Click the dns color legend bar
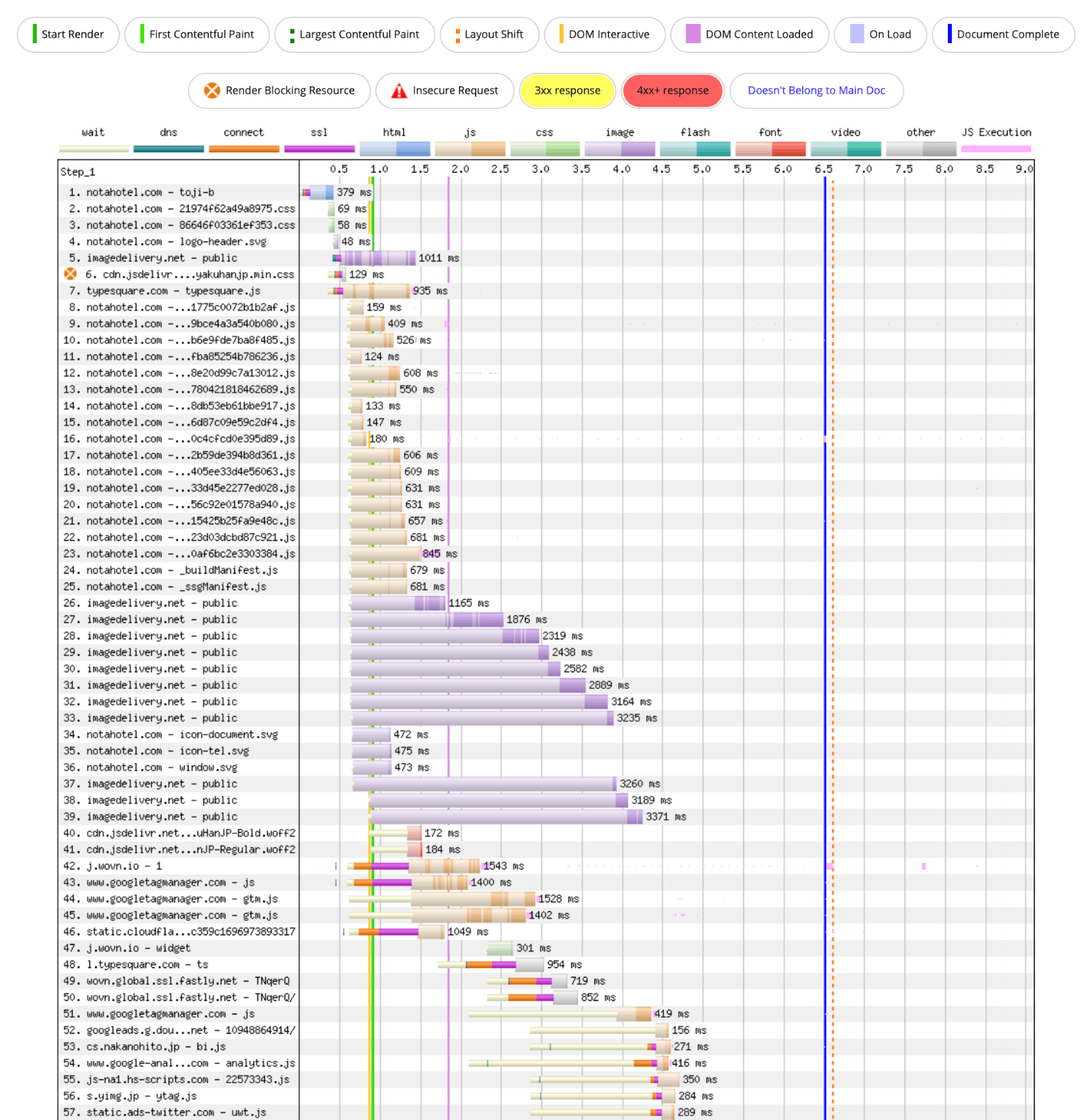Image resolution: width=1087 pixels, height=1120 pixels. pos(169,149)
